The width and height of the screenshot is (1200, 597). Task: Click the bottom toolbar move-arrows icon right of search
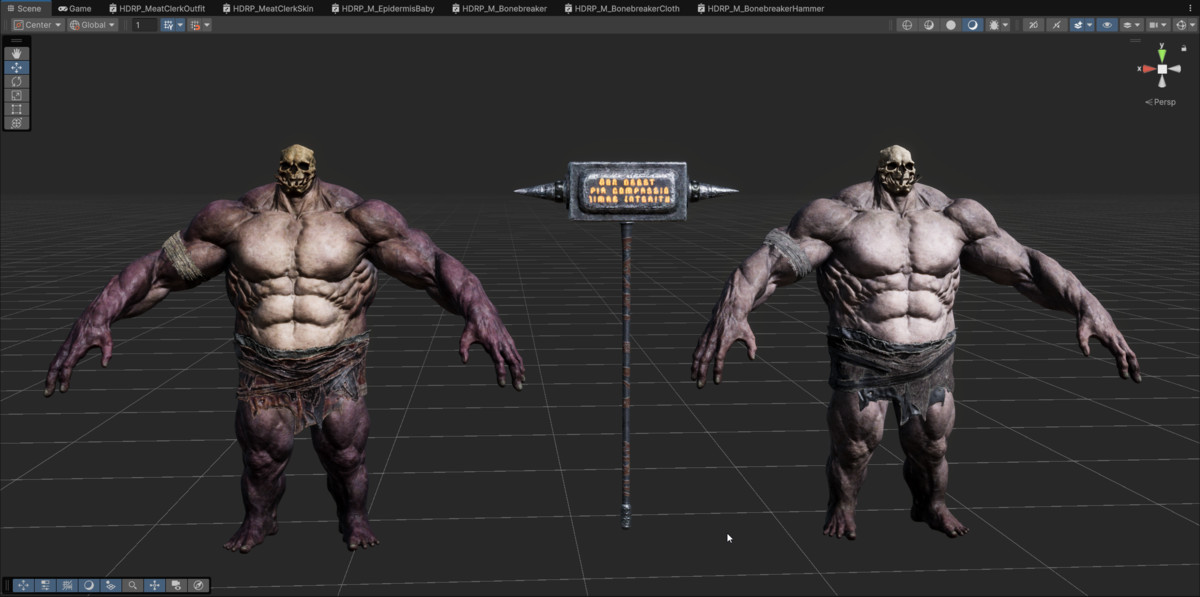155,585
